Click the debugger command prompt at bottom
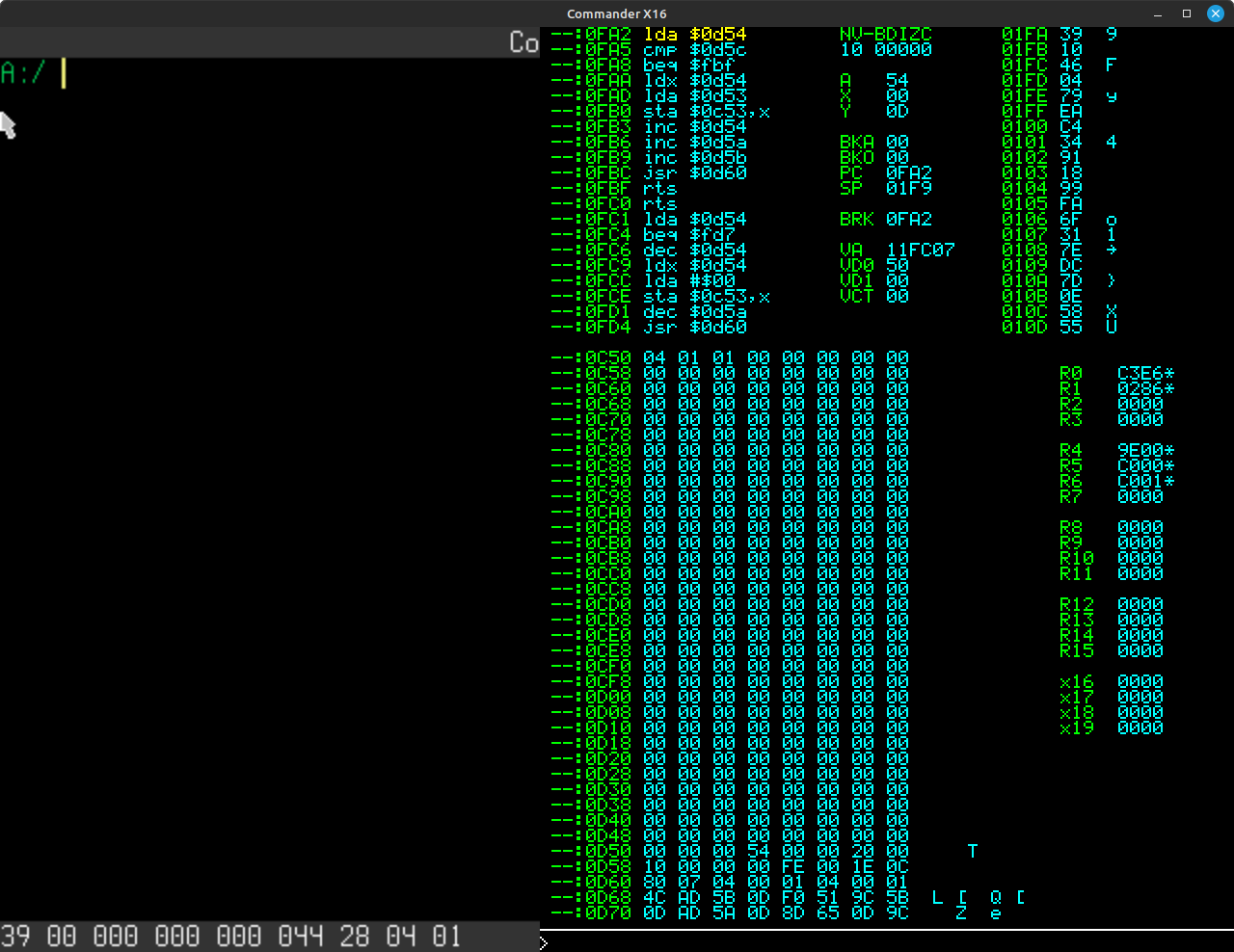Screen dimensions: 1234x952 coord(887,942)
